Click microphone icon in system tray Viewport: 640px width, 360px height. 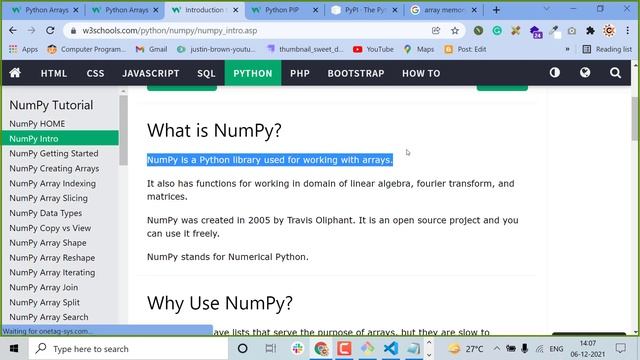524,349
